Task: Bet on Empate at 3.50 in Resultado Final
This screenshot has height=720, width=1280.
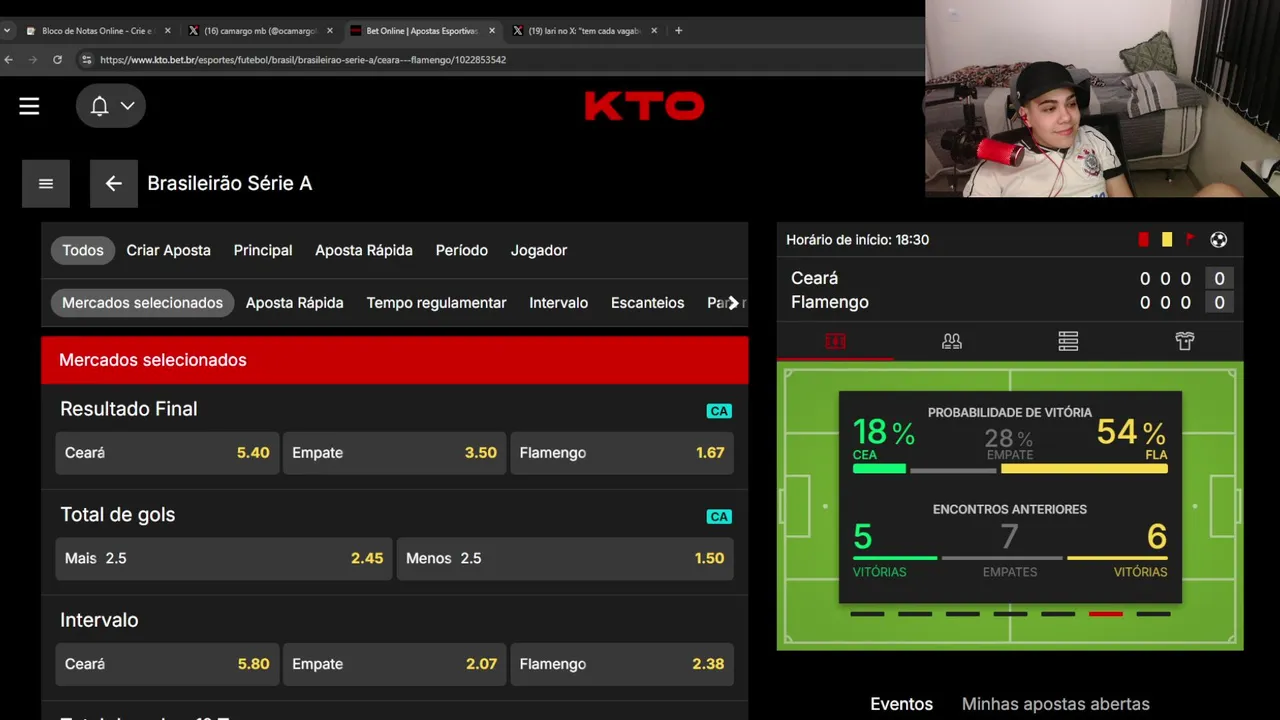Action: 394,453
